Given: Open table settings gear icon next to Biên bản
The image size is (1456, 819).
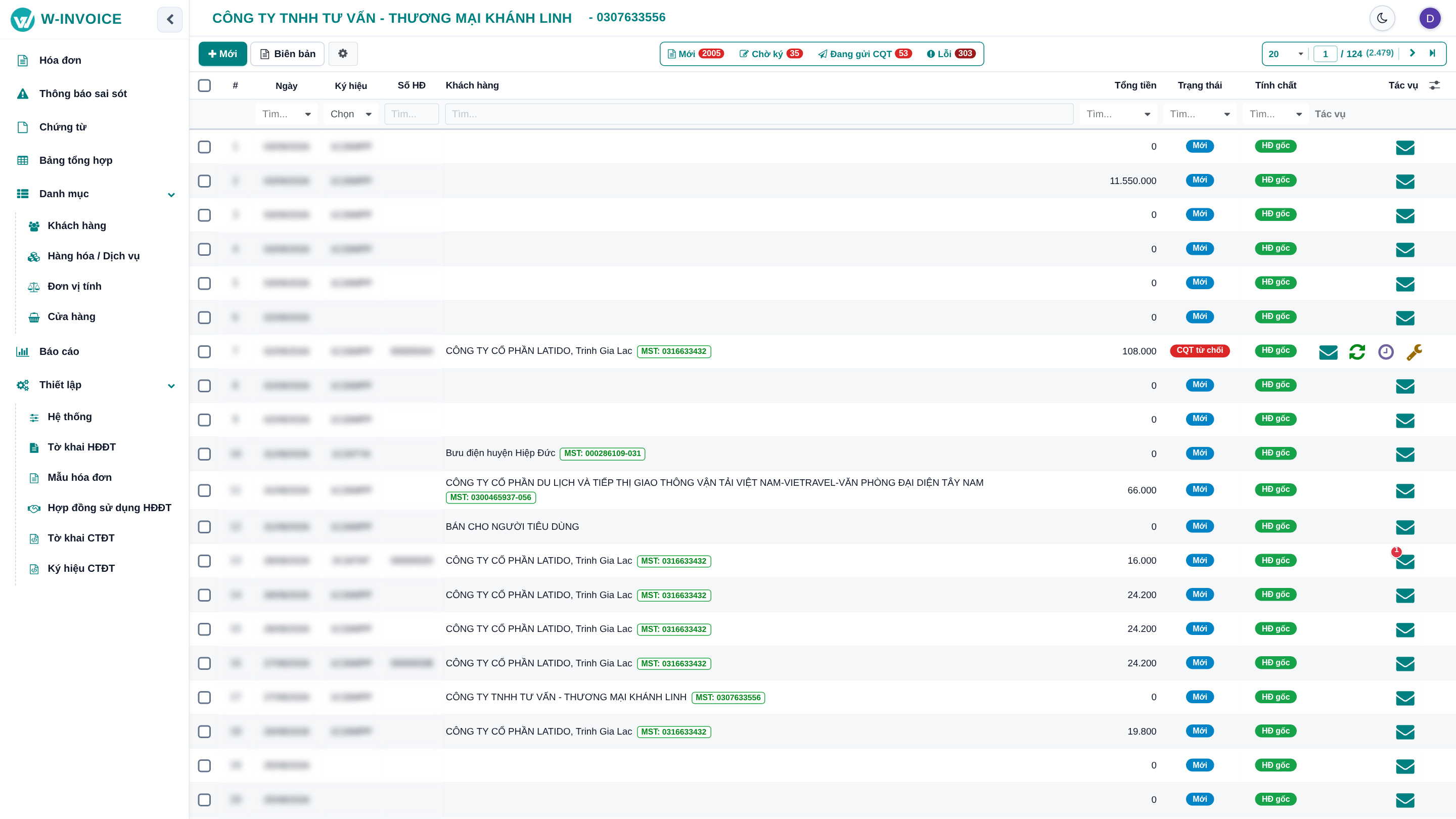Looking at the screenshot, I should 343,54.
